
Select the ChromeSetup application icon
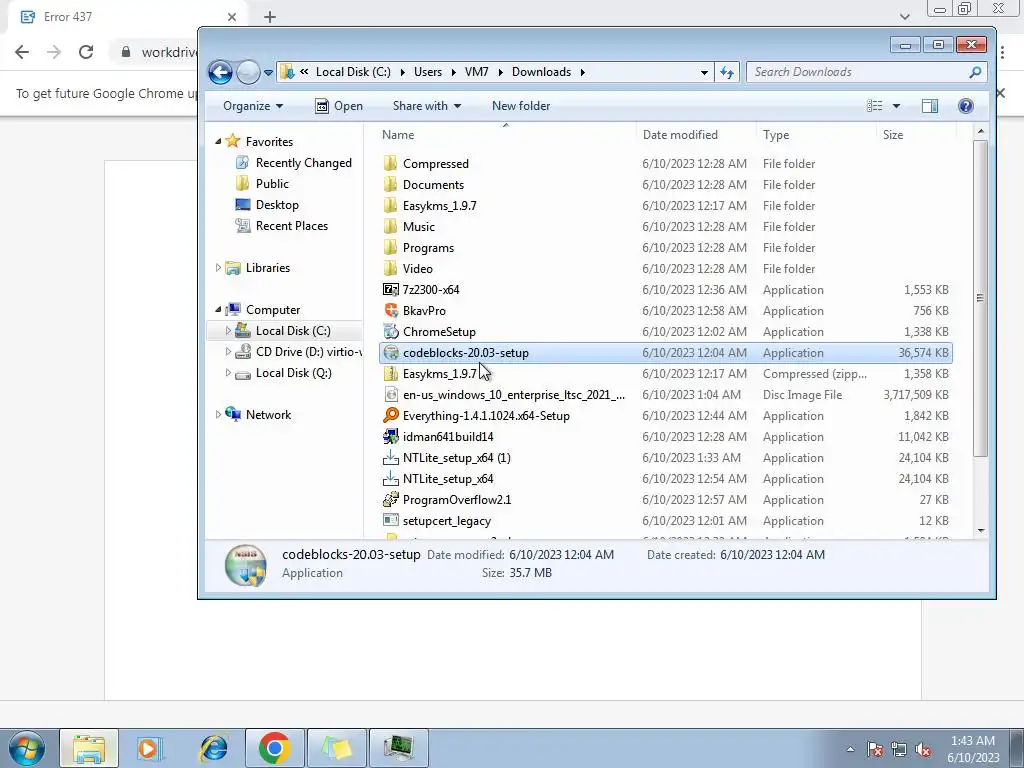click(x=391, y=331)
